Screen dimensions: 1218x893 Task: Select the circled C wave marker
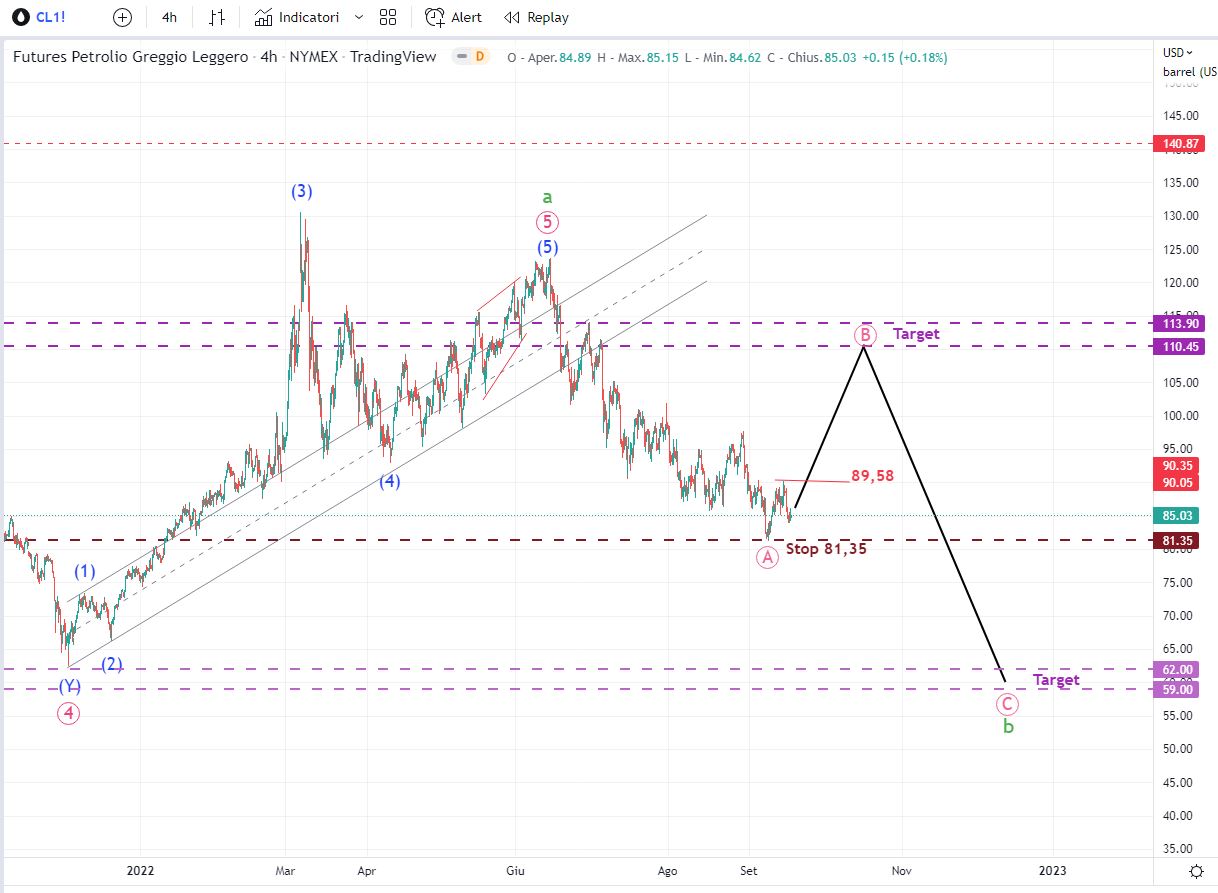point(1008,704)
